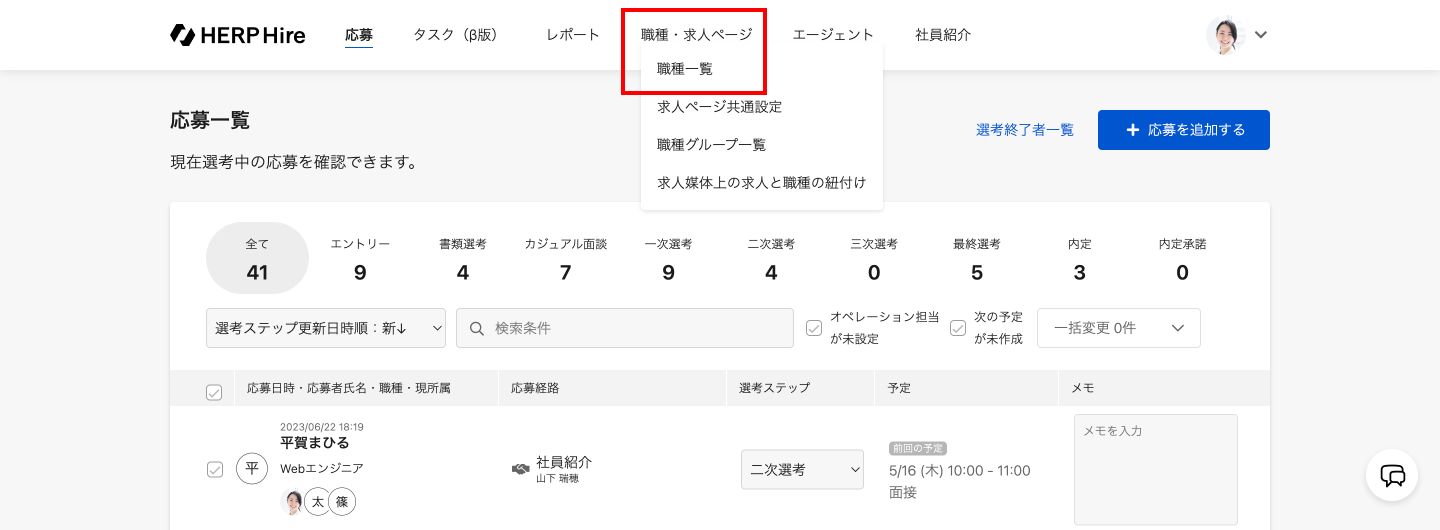Click the 太 assignee avatar badge

[318, 502]
